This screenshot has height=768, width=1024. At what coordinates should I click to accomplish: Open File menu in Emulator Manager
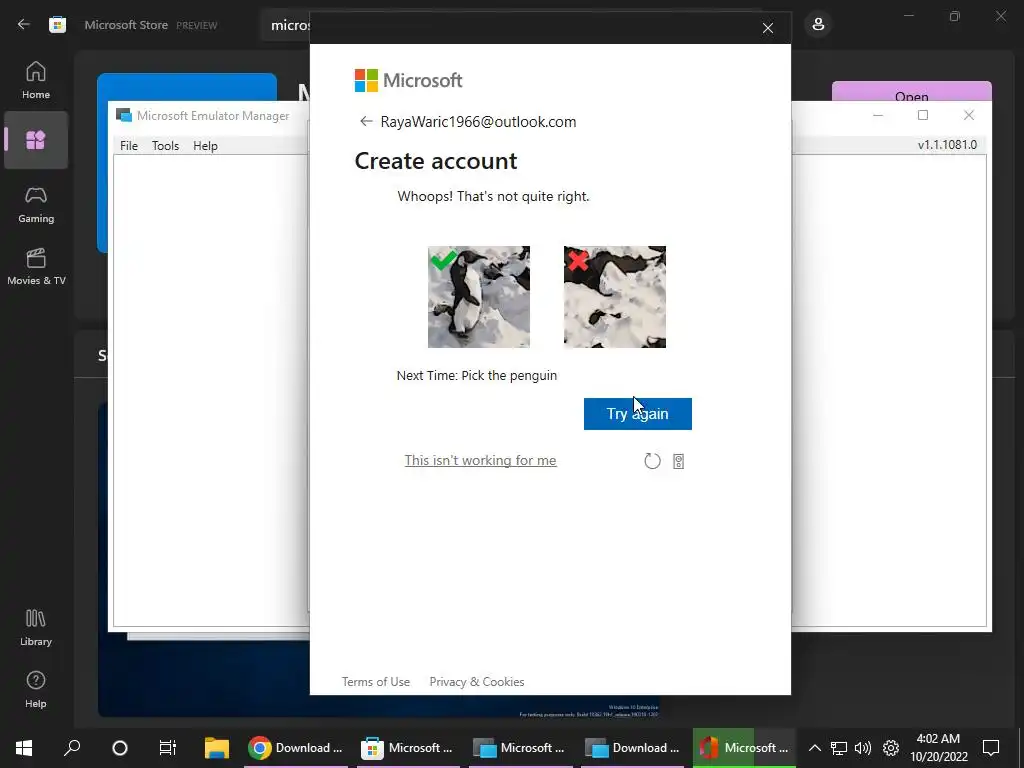129,146
